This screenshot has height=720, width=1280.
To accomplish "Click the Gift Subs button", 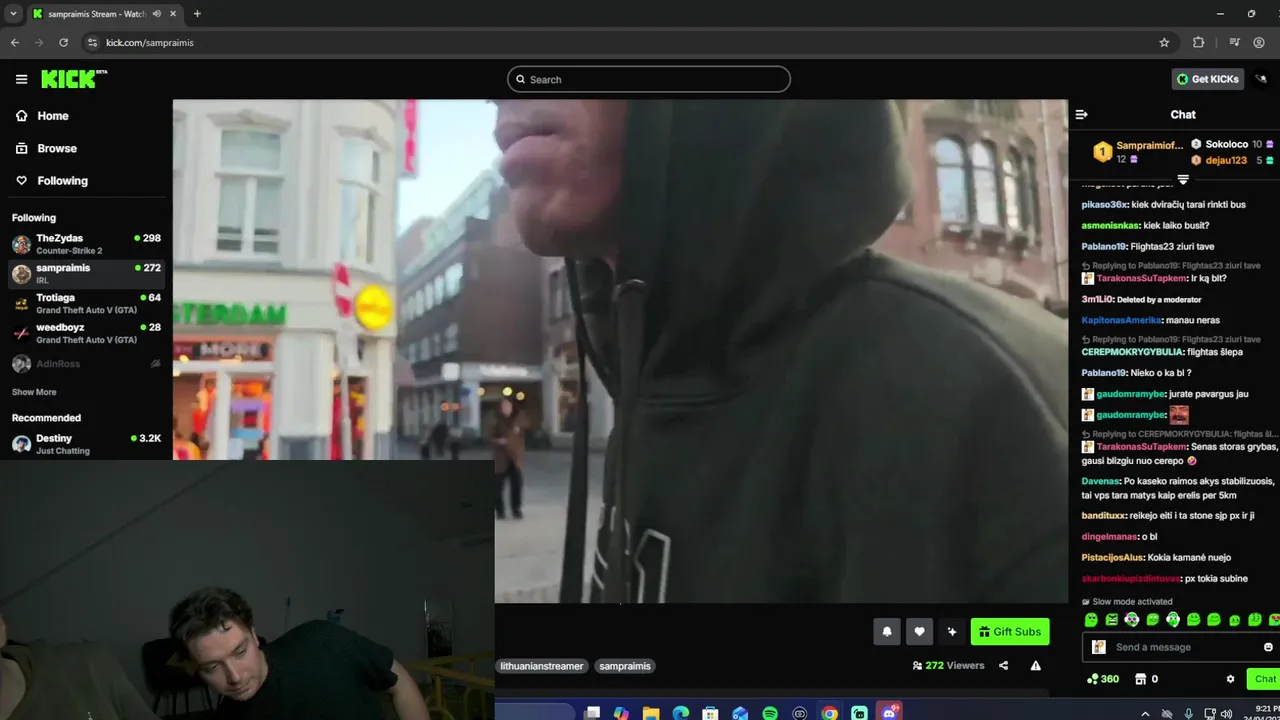I will 1010,632.
